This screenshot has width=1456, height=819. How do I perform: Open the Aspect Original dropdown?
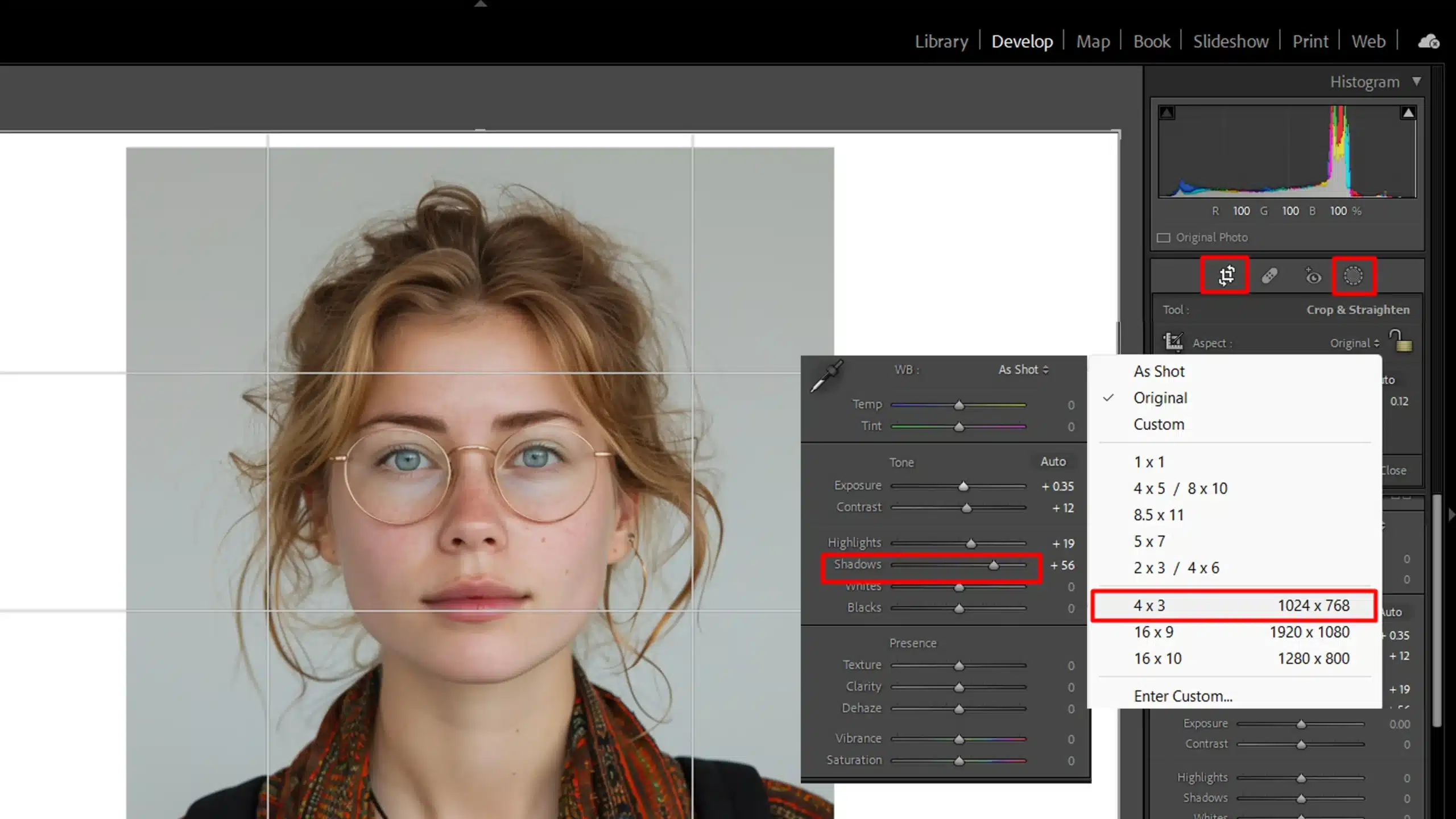1354,343
